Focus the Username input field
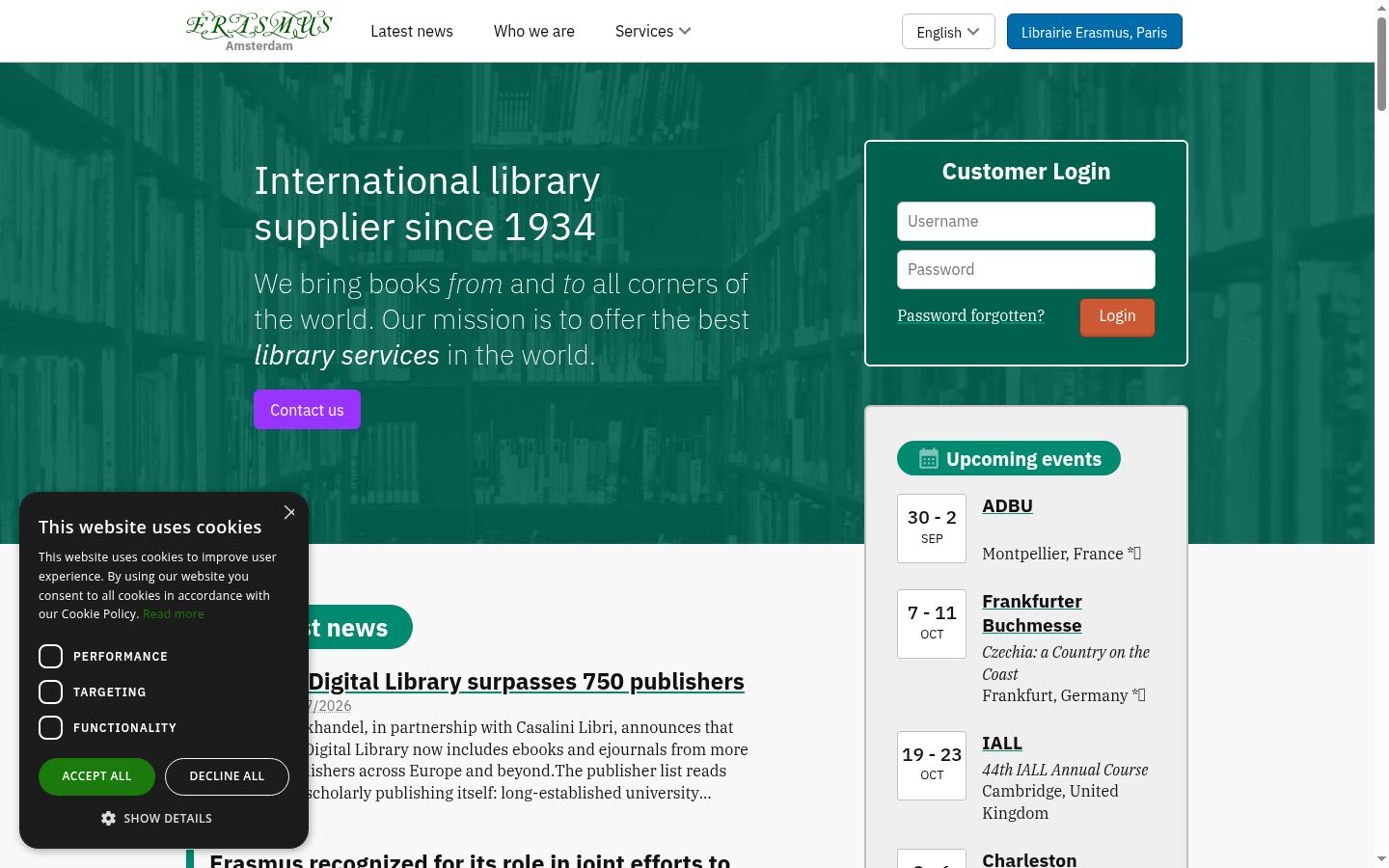Viewport: 1389px width, 868px height. 1026,222
